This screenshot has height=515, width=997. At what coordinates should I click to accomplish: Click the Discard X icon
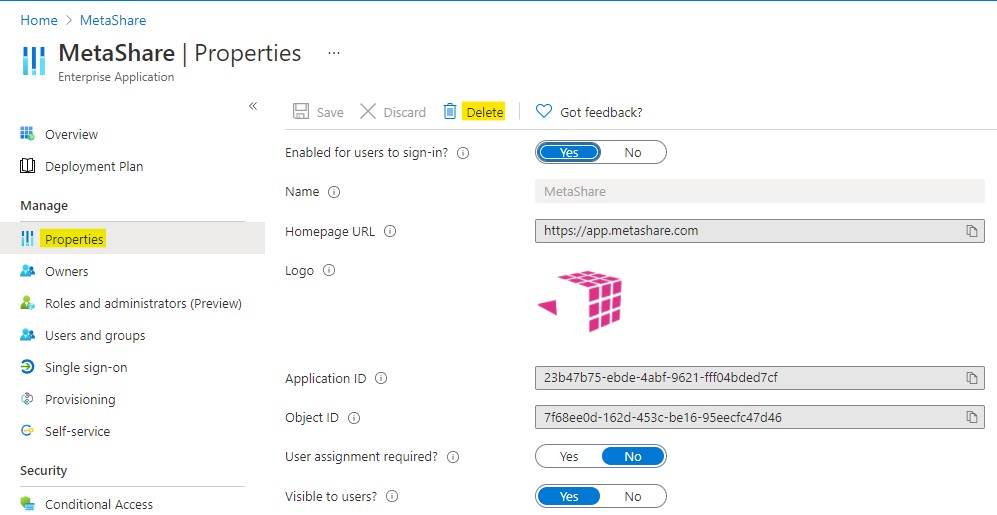tap(368, 111)
